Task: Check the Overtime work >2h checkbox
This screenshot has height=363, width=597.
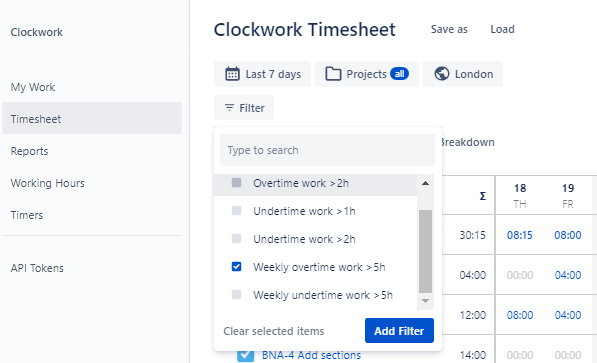Action: [236, 183]
